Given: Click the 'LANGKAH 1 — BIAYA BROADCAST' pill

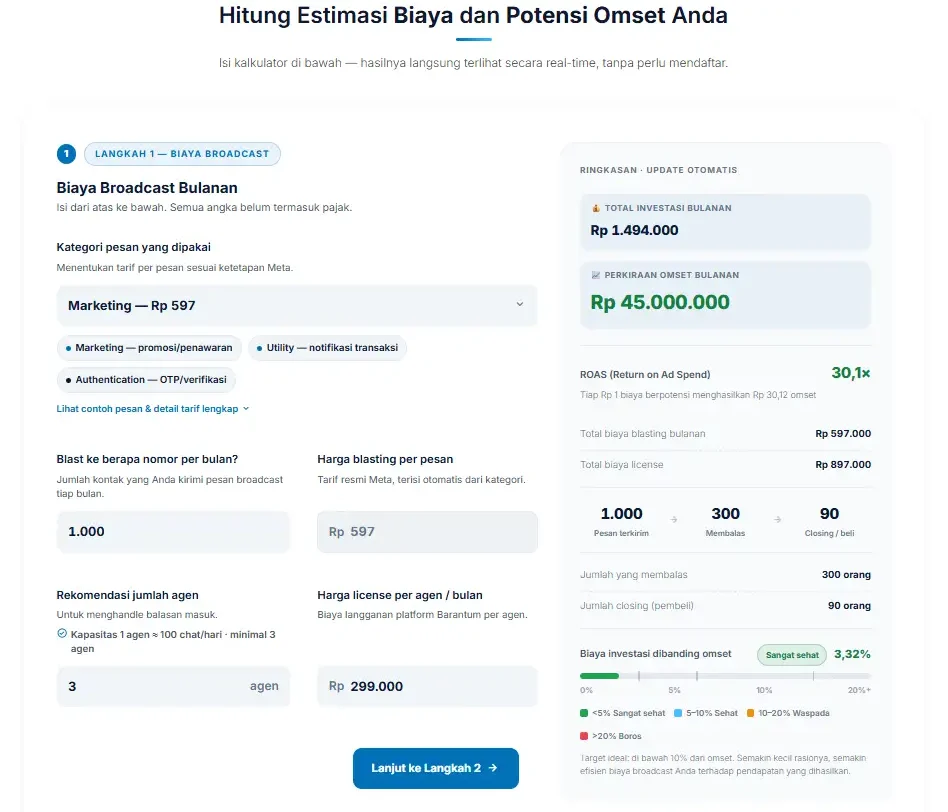Looking at the screenshot, I should coord(182,154).
